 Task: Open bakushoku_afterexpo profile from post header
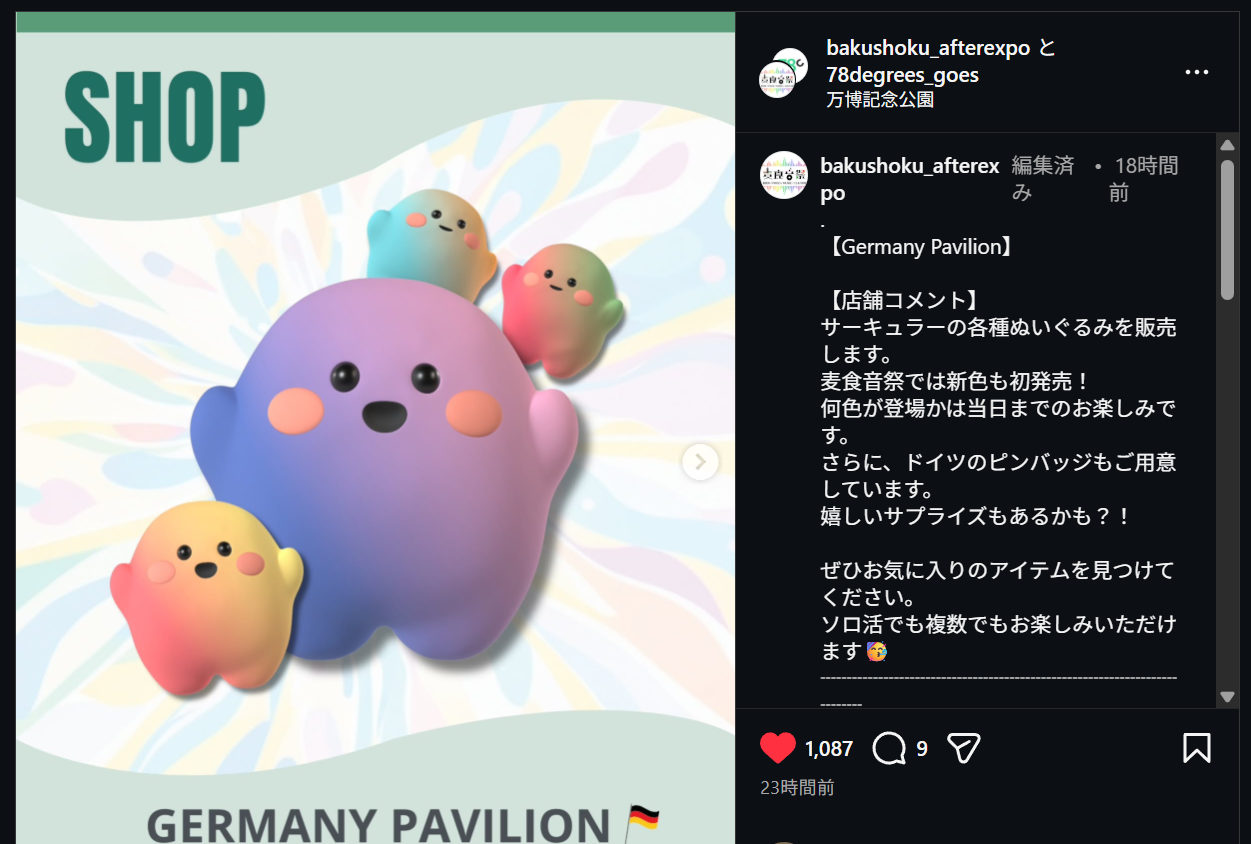point(928,48)
